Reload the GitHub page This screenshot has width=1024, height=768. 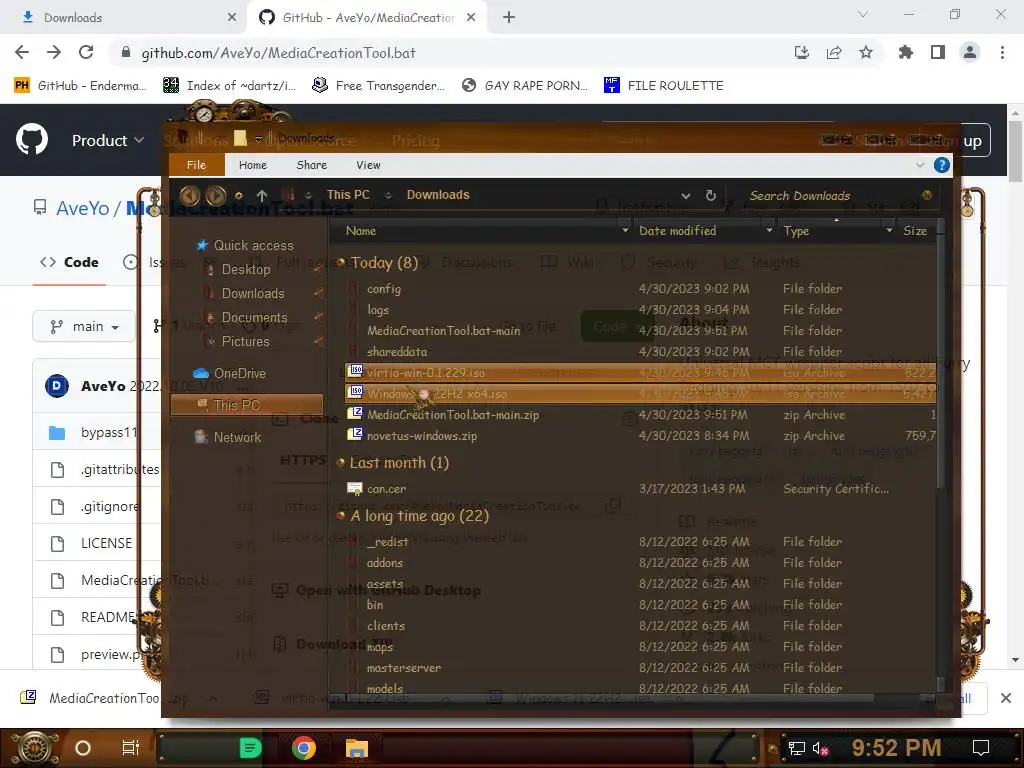(86, 52)
